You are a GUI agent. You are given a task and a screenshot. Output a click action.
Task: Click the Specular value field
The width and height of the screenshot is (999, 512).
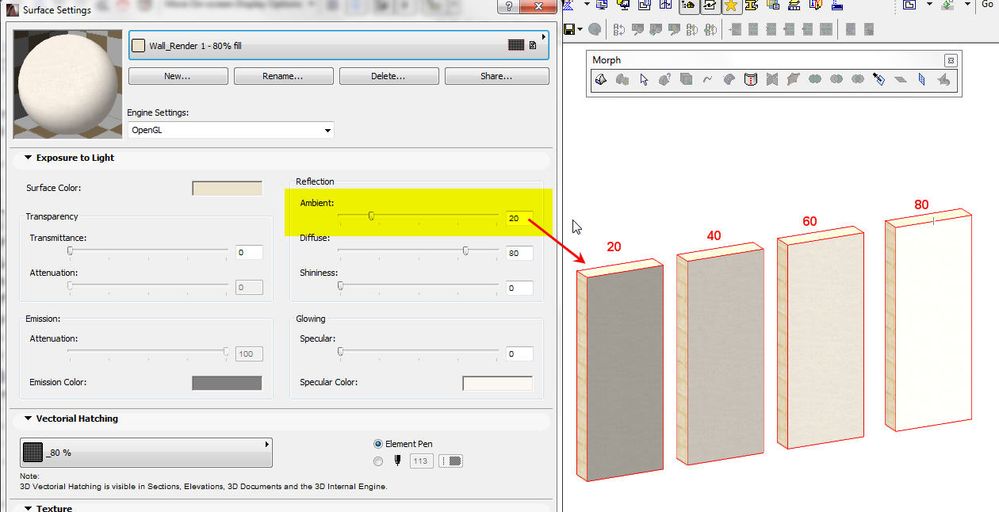pos(519,353)
